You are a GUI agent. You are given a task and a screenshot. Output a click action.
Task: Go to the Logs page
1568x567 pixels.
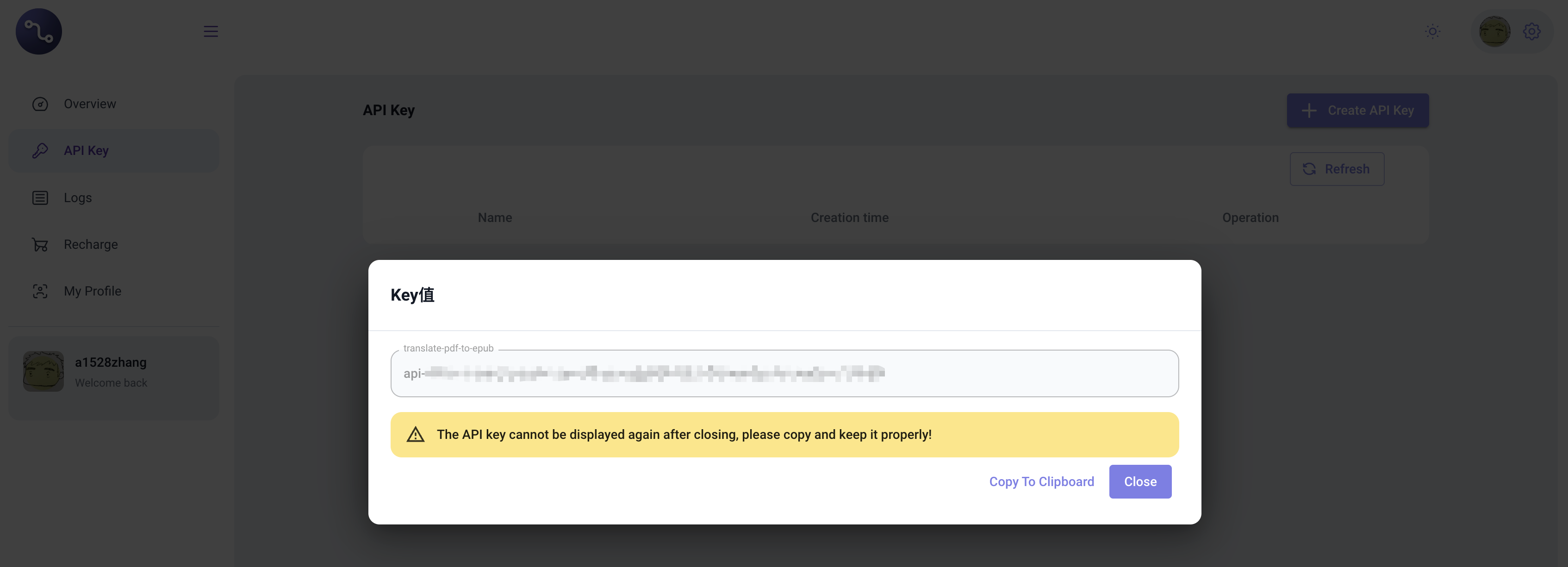pos(78,198)
